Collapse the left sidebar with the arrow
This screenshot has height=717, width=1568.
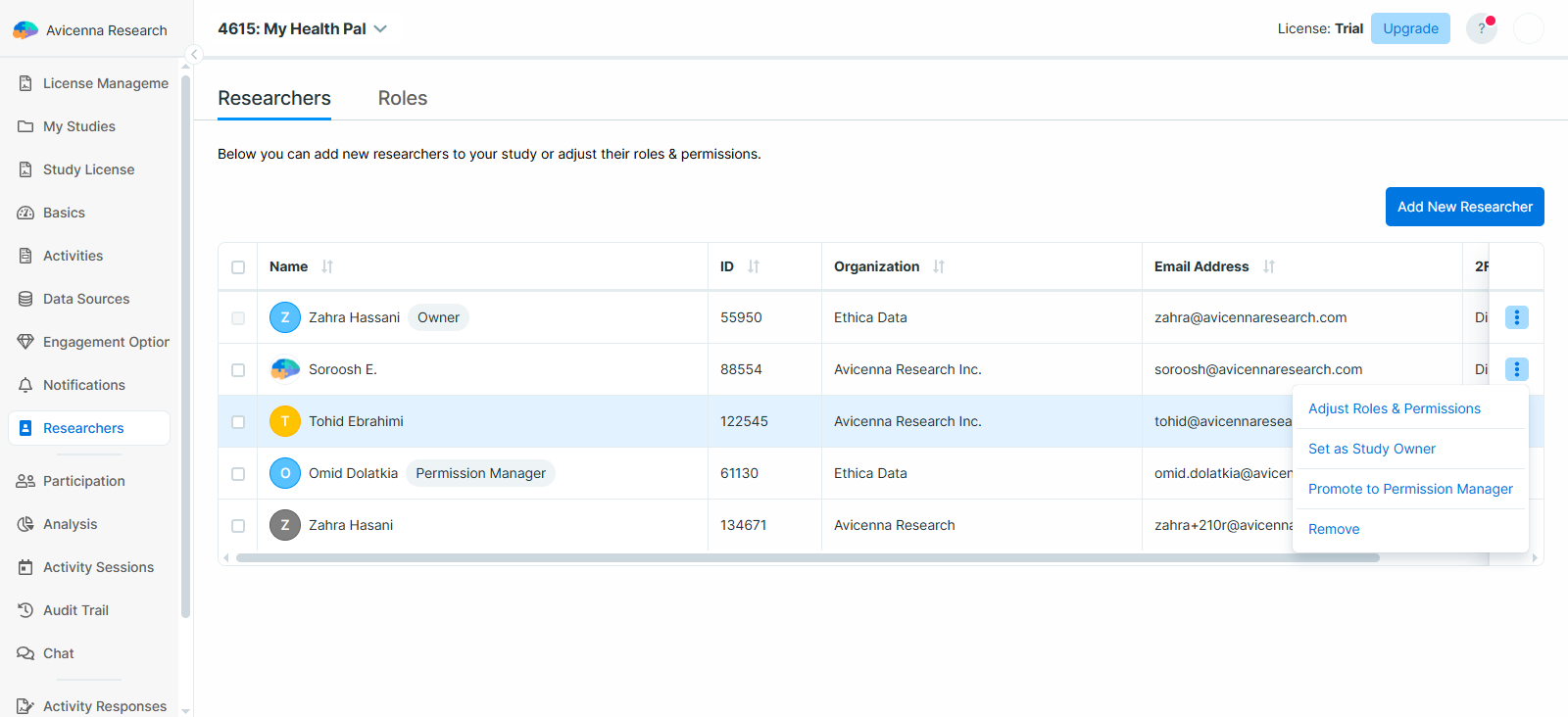pos(194,55)
